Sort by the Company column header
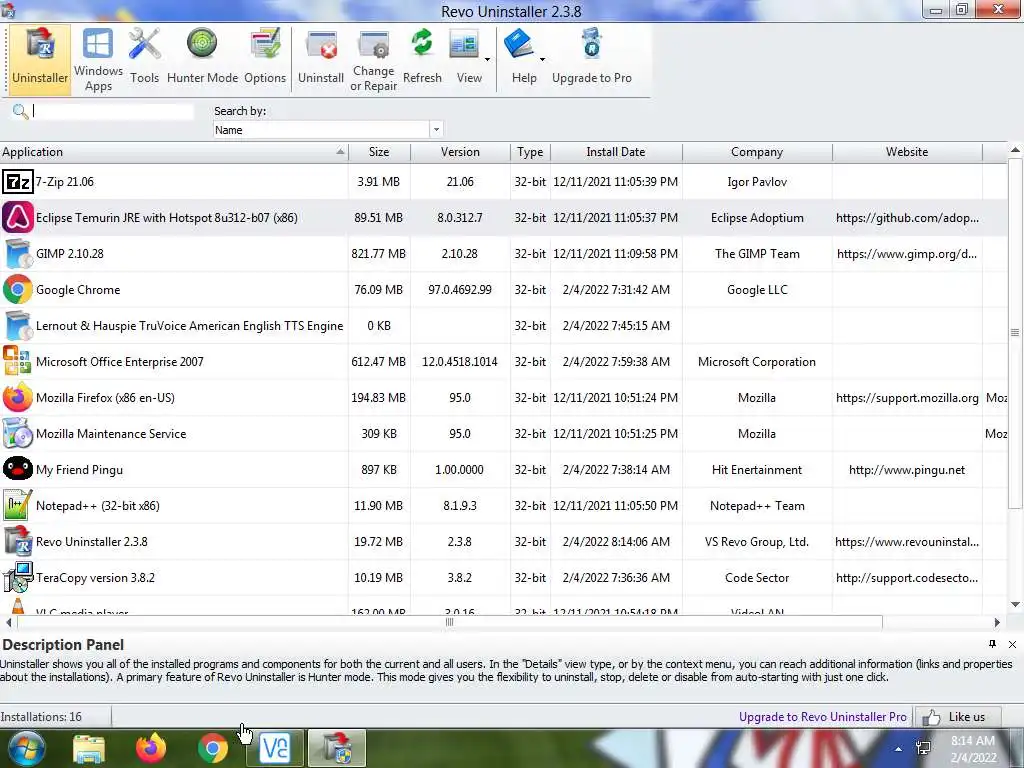Viewport: 1024px width, 768px height. pyautogui.click(x=757, y=152)
